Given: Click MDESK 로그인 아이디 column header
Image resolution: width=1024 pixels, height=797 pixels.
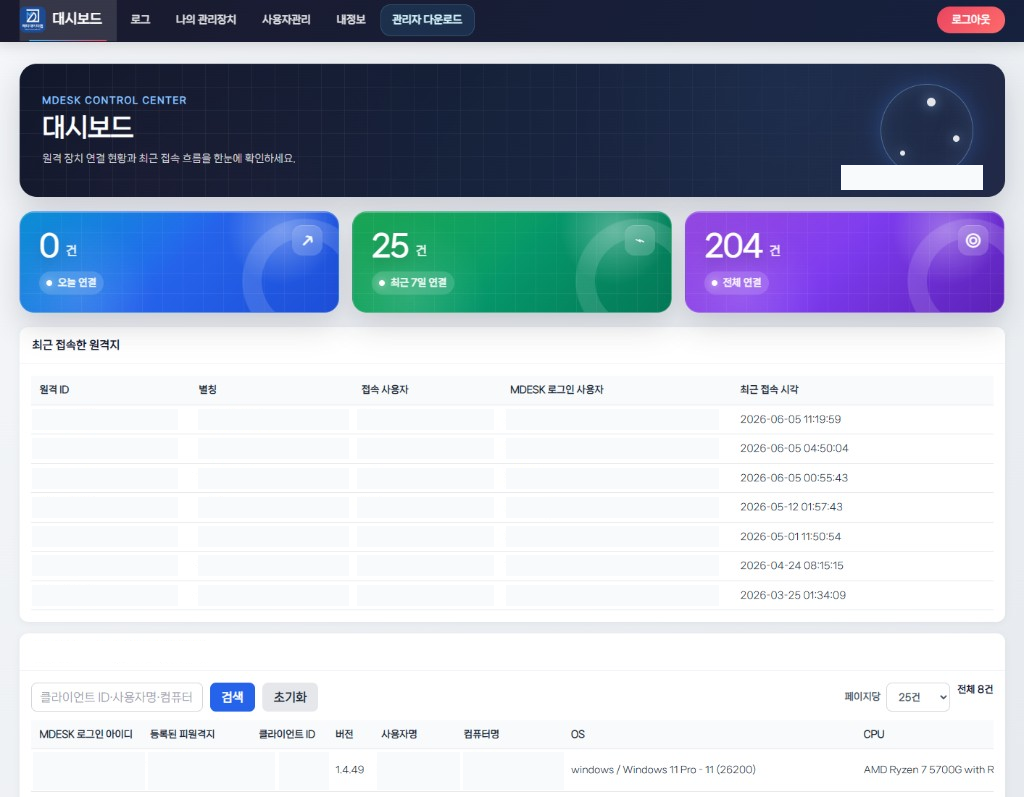Looking at the screenshot, I should (86, 734).
